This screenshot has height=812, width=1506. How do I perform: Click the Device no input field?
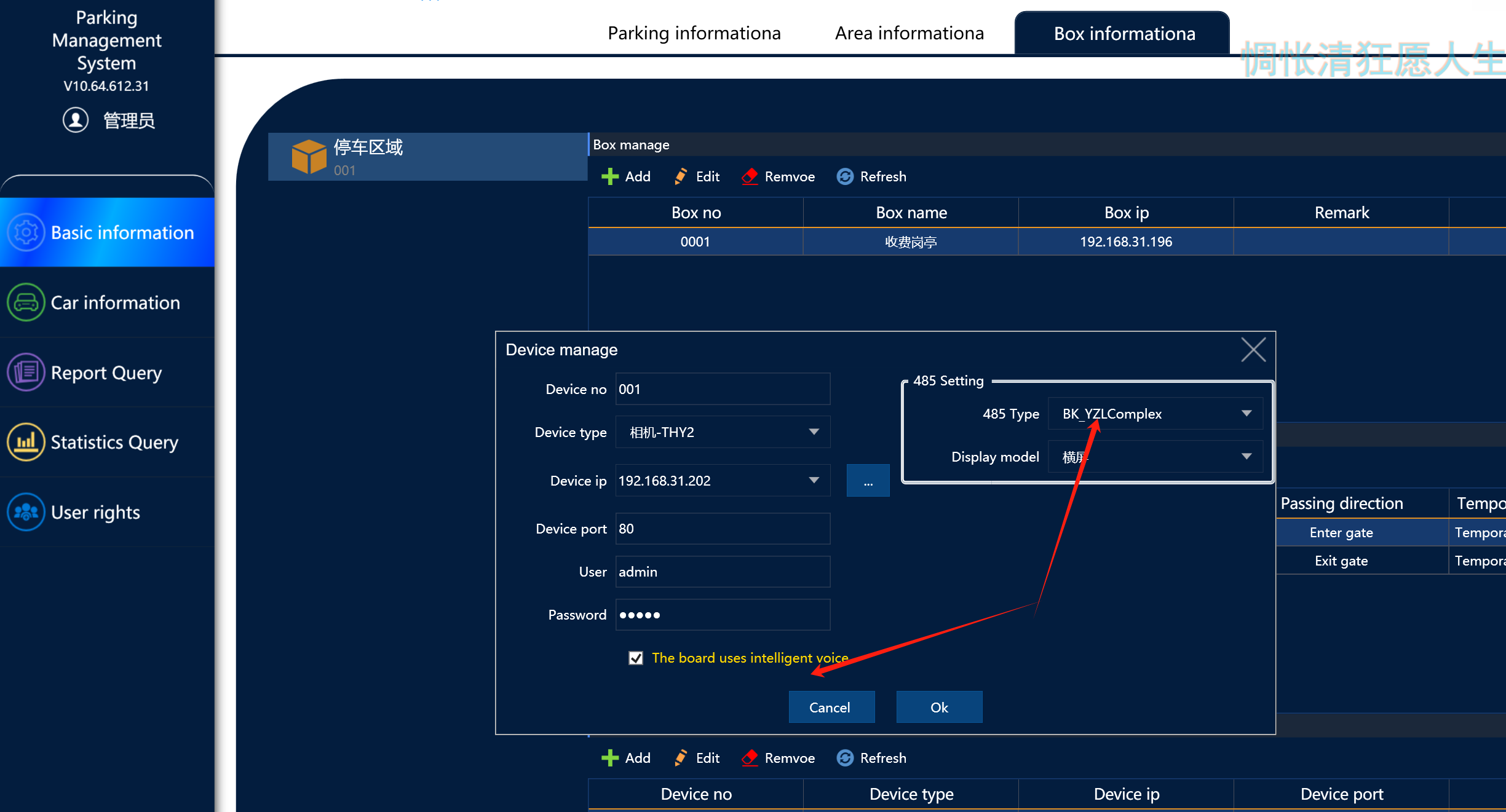click(723, 389)
